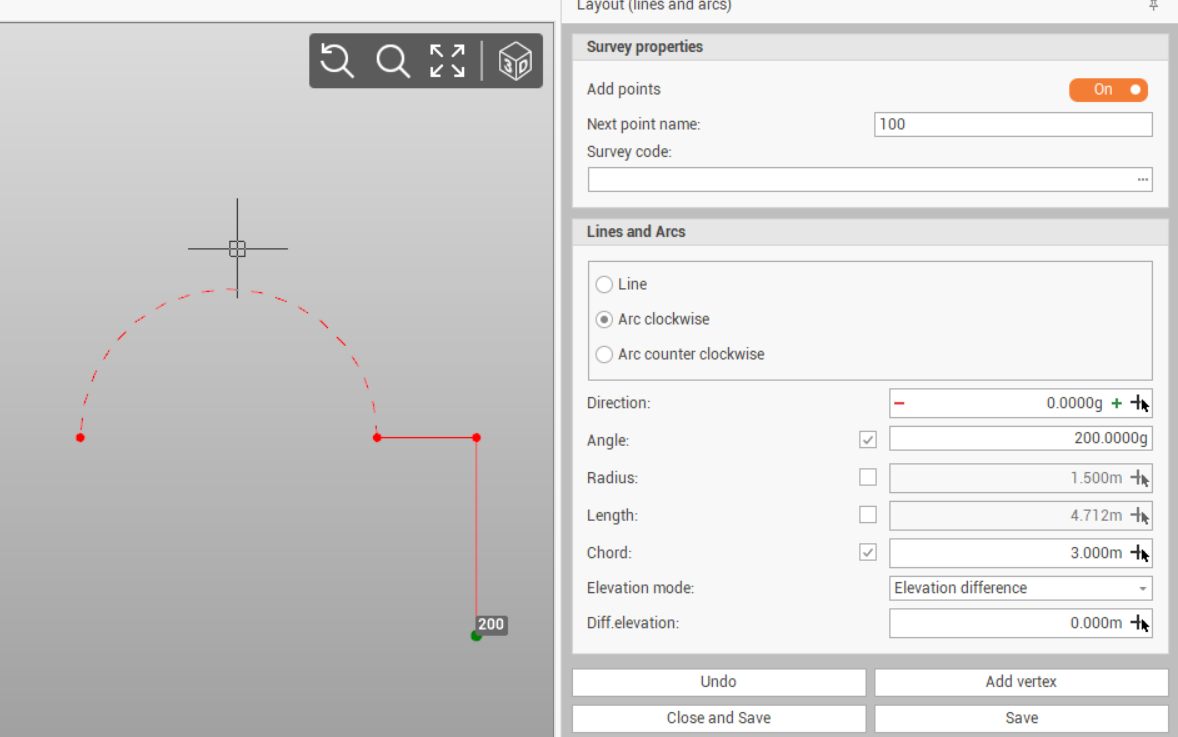Screen dimensions: 1178x737
Task: Turn off the Add points toggle
Action: tap(1108, 90)
